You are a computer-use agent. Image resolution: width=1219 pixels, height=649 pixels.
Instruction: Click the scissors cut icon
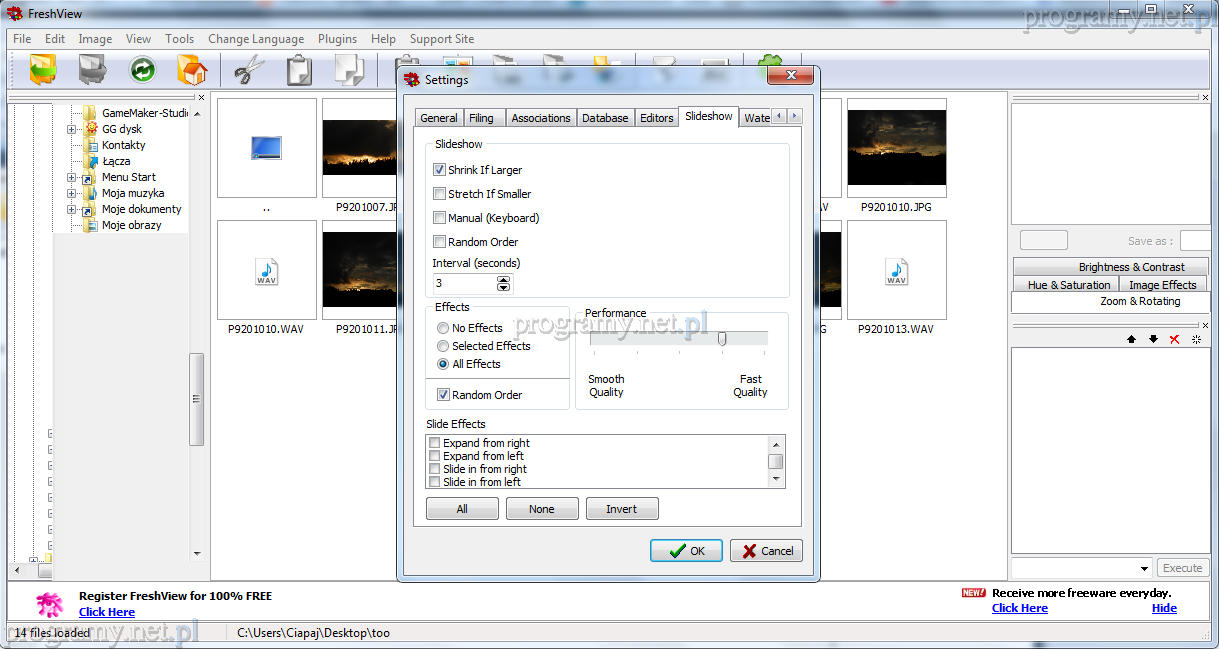click(x=248, y=70)
